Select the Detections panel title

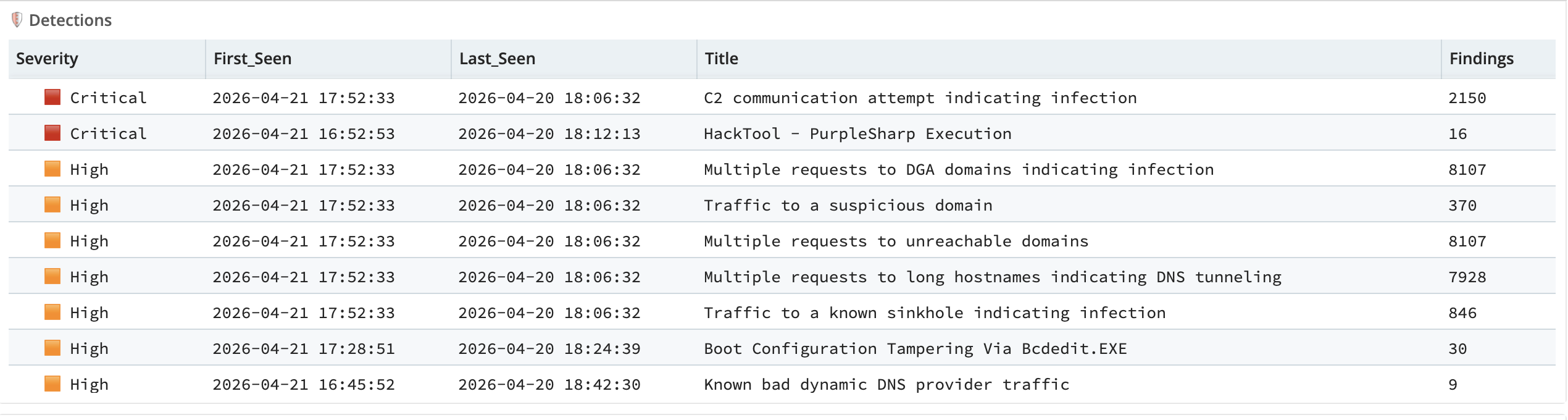tap(70, 20)
